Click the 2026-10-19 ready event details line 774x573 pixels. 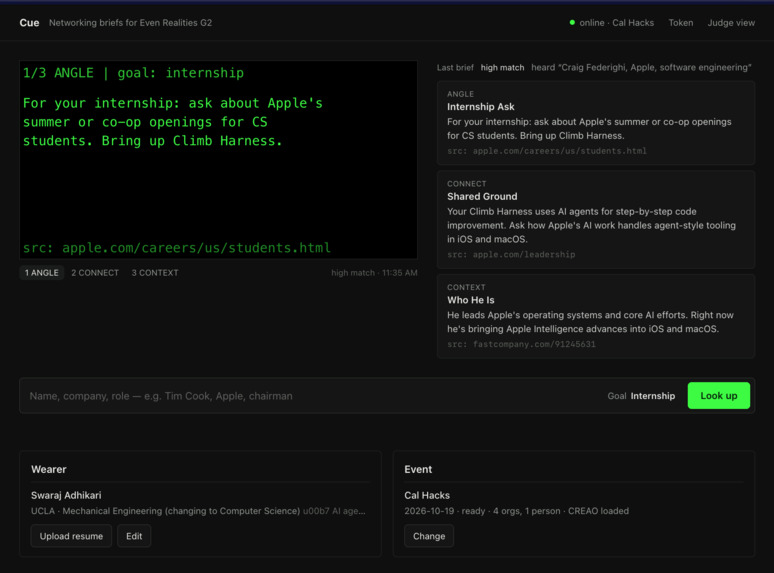[516, 511]
